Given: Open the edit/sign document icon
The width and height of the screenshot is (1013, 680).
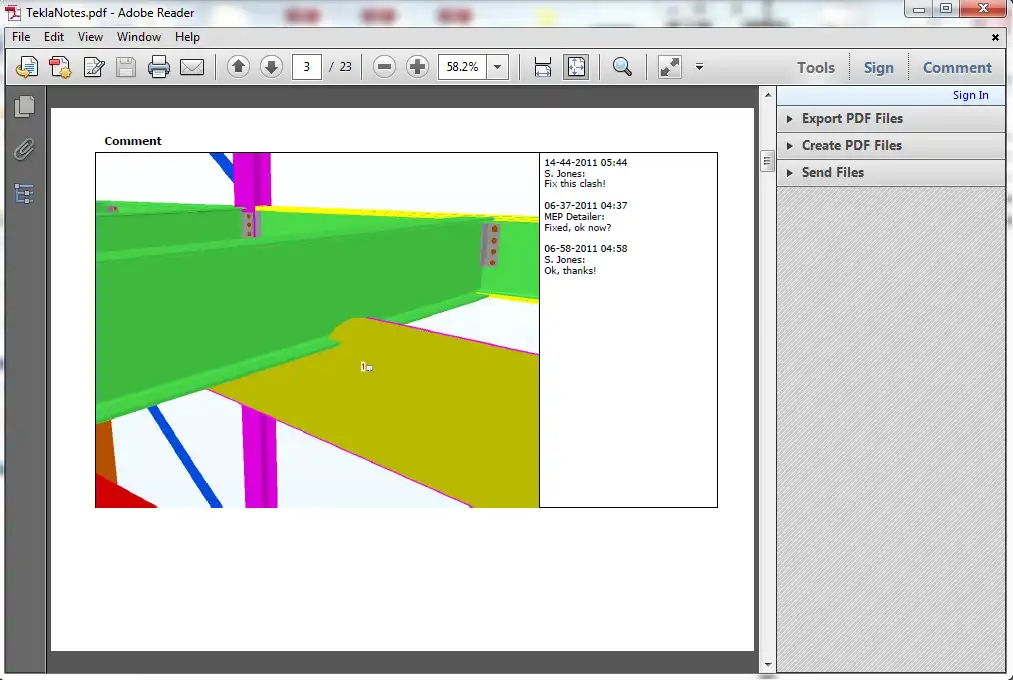Looking at the screenshot, I should [94, 67].
